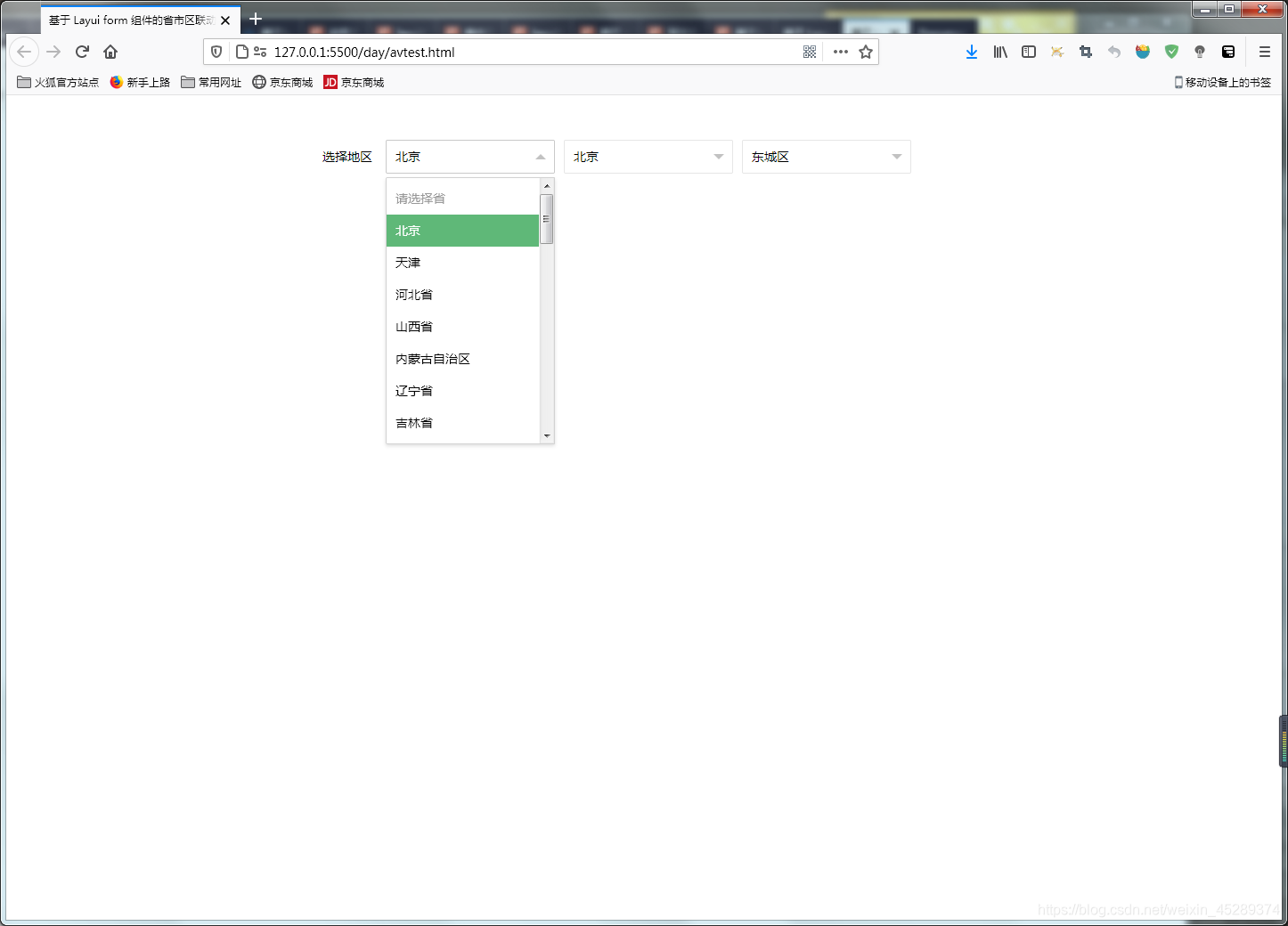This screenshot has width=1288, height=926.
Task: Click the fruit bowl extension icon
Action: tap(1143, 52)
